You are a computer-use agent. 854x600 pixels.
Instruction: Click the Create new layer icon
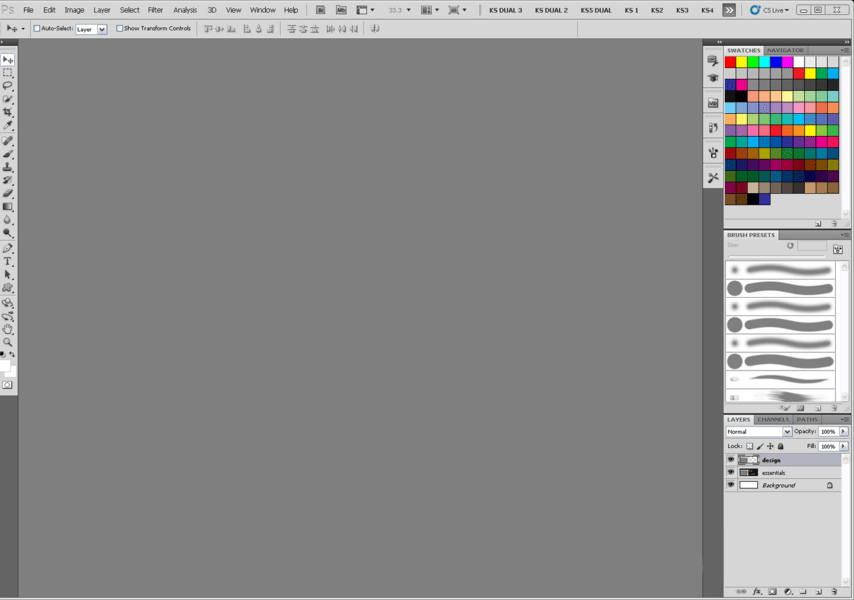(x=818, y=591)
